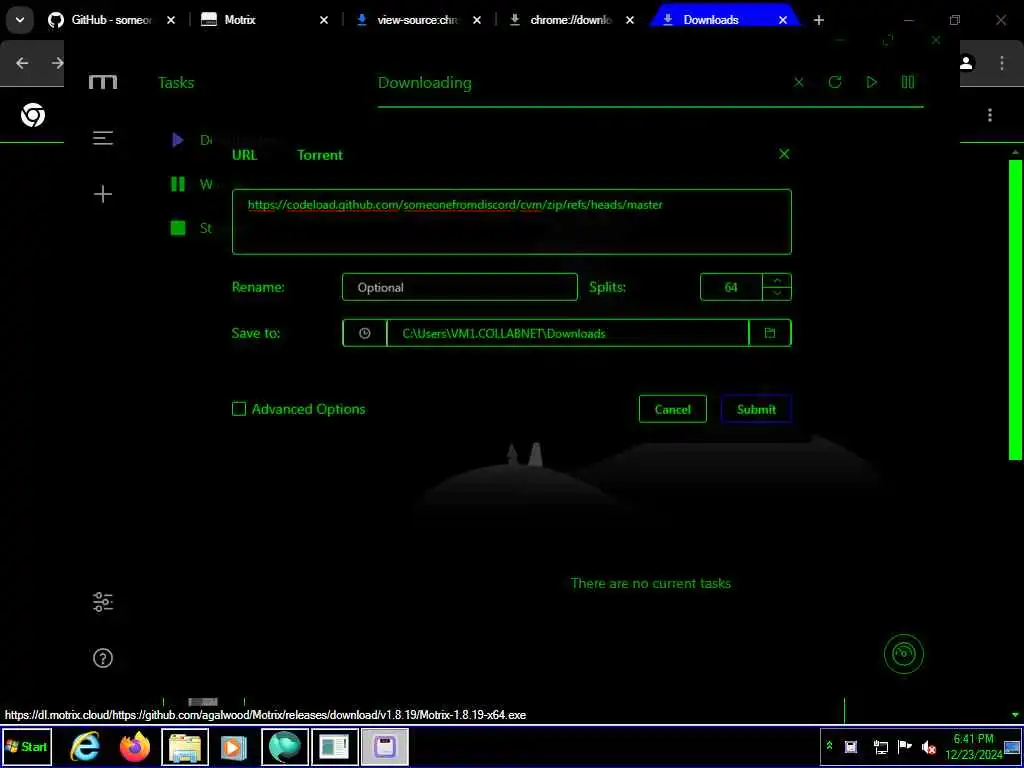This screenshot has height=768, width=1024.
Task: Click the Chrome back arrow
Action: [22, 63]
